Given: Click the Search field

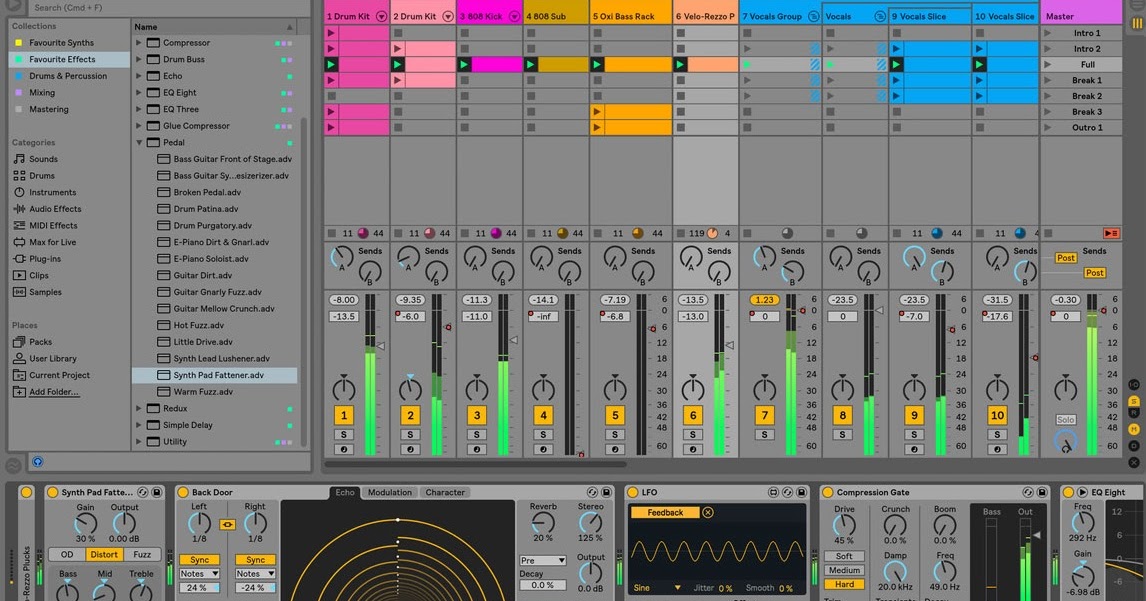Looking at the screenshot, I should tap(168, 8).
